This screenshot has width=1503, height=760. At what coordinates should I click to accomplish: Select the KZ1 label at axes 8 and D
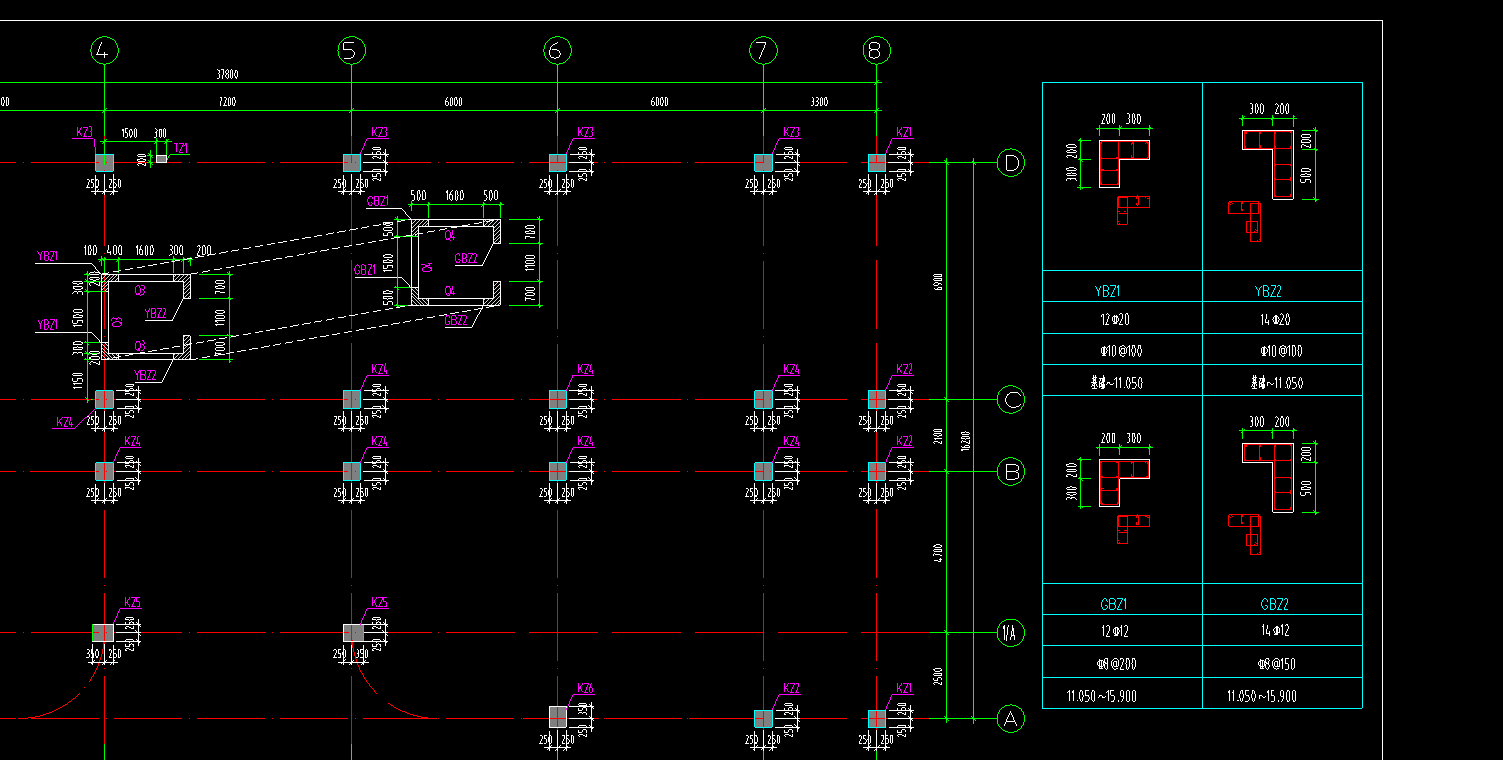(904, 132)
